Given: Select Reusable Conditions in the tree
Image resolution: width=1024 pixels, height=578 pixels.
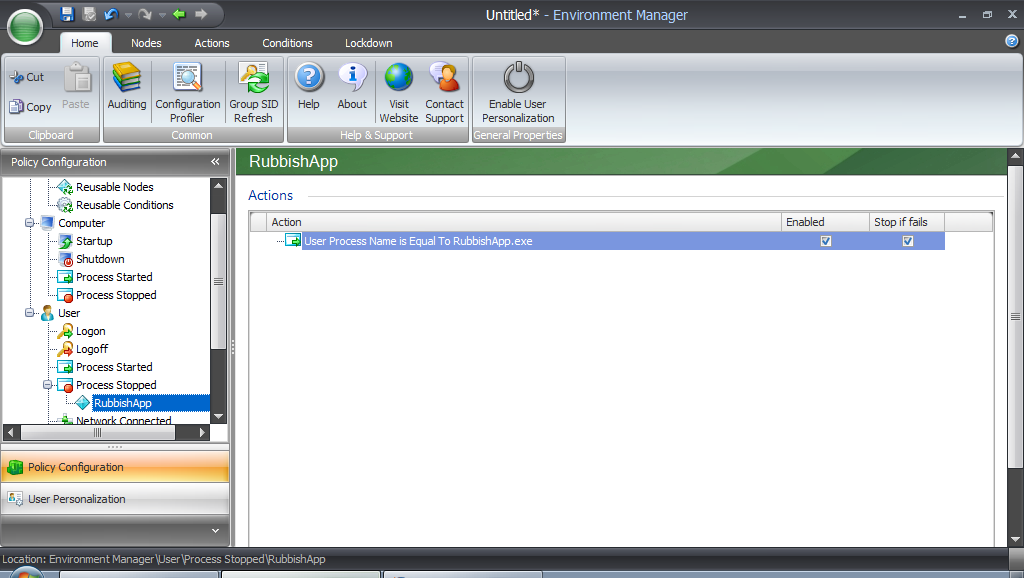Looking at the screenshot, I should (124, 205).
